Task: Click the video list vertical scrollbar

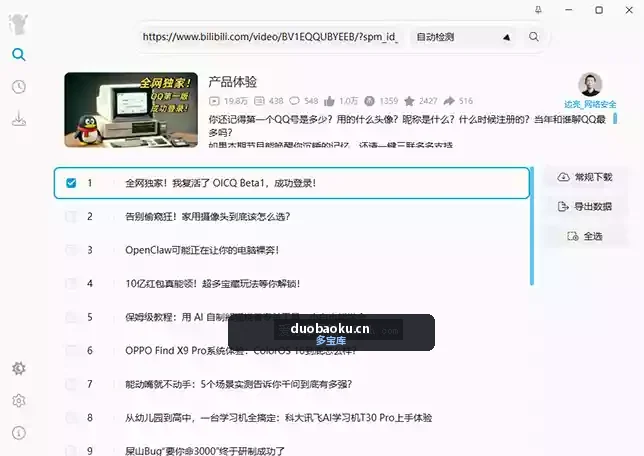Action: point(532,226)
